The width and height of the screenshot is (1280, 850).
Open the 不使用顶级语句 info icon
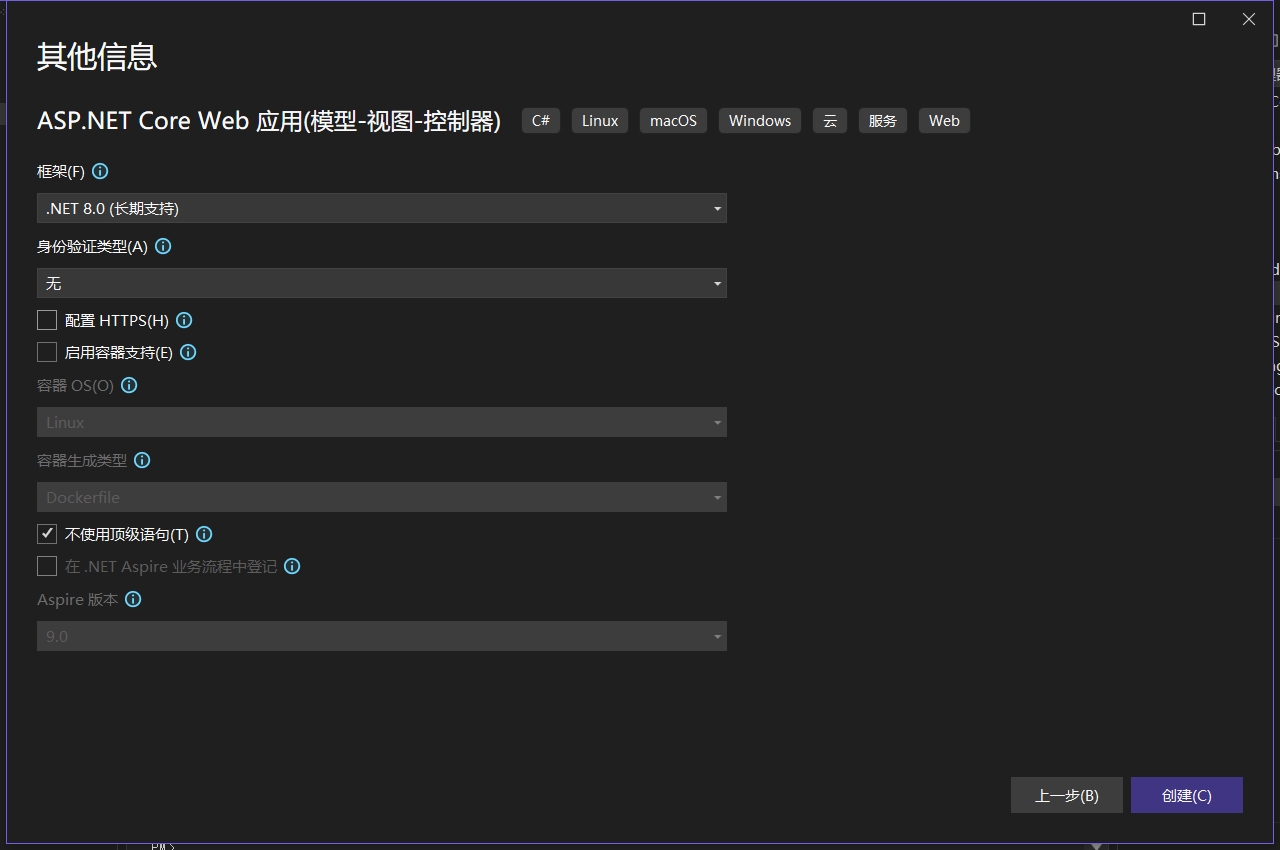click(x=203, y=534)
